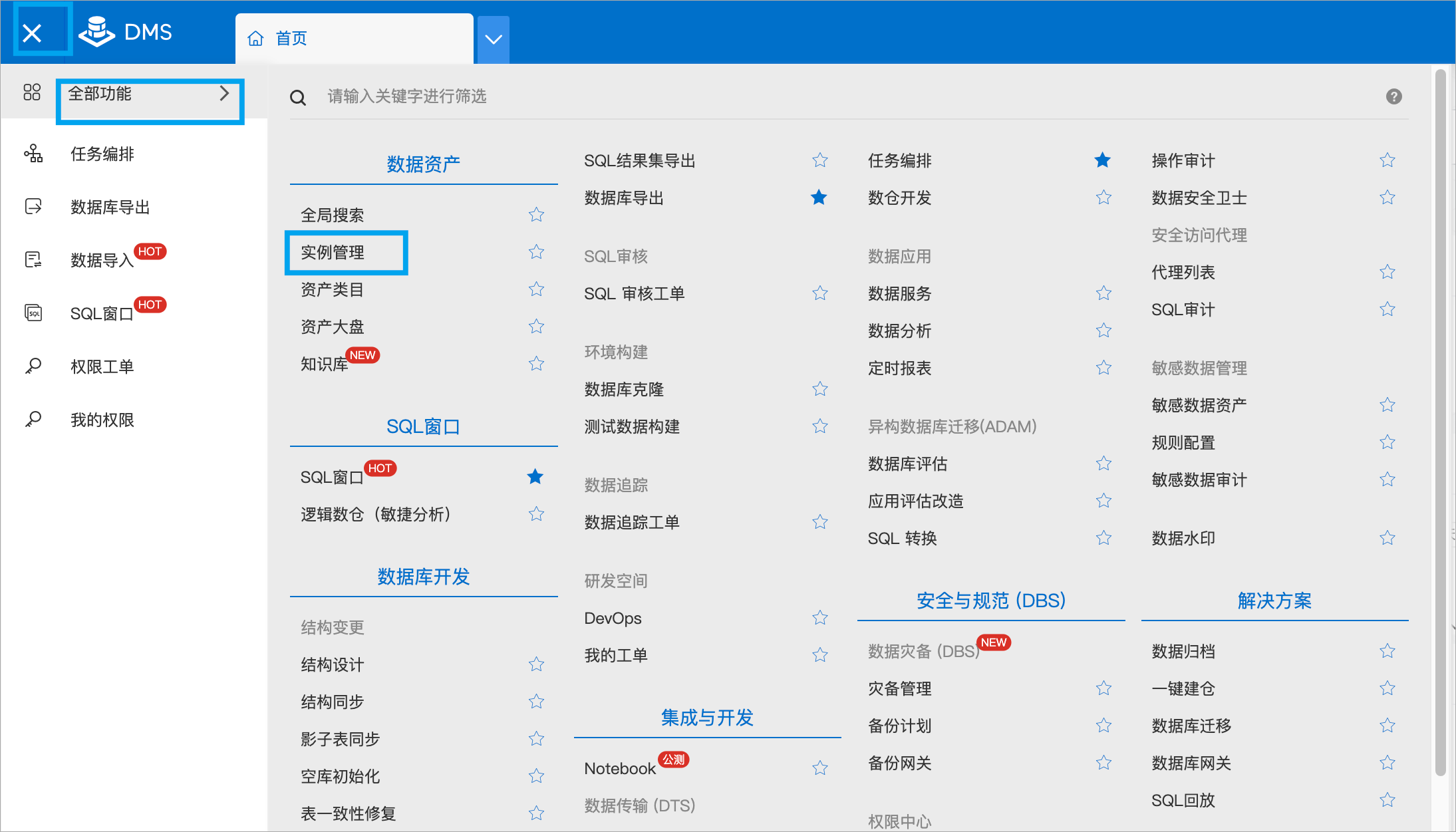Open the 数据库克隆 link
Screen dimensions: 1456x832
click(624, 390)
